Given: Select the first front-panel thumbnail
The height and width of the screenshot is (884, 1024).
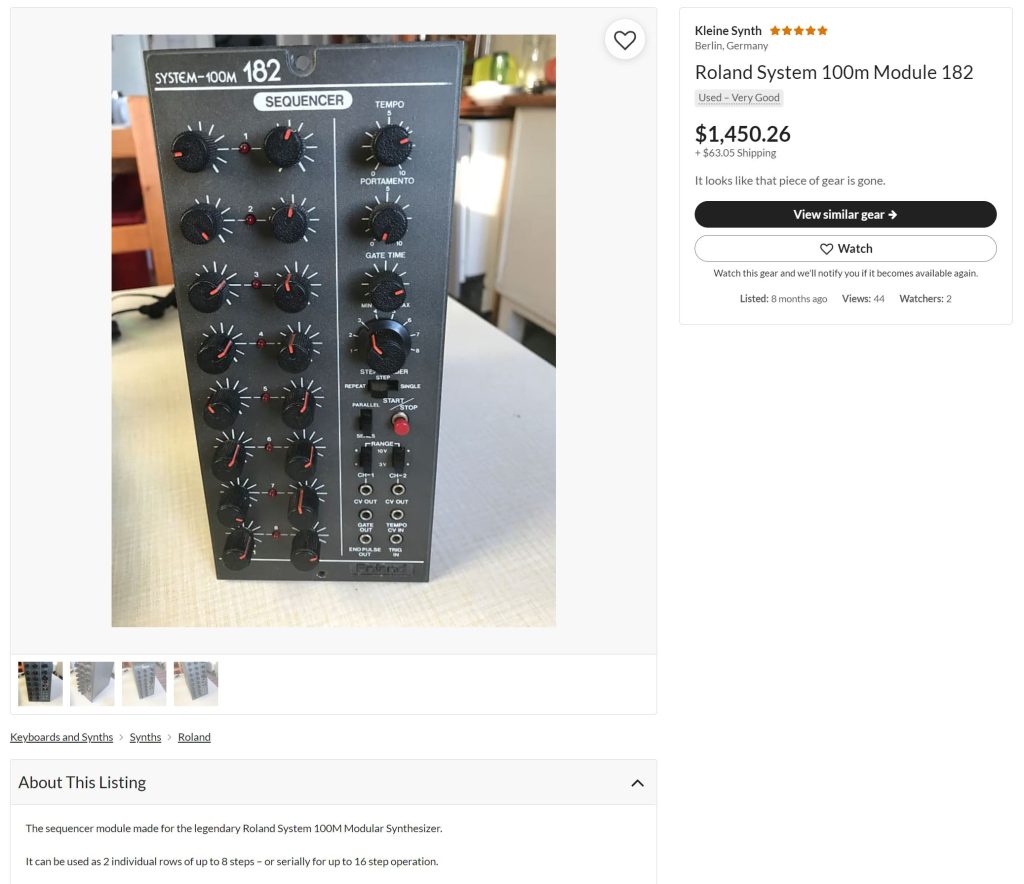Looking at the screenshot, I should (x=40, y=684).
